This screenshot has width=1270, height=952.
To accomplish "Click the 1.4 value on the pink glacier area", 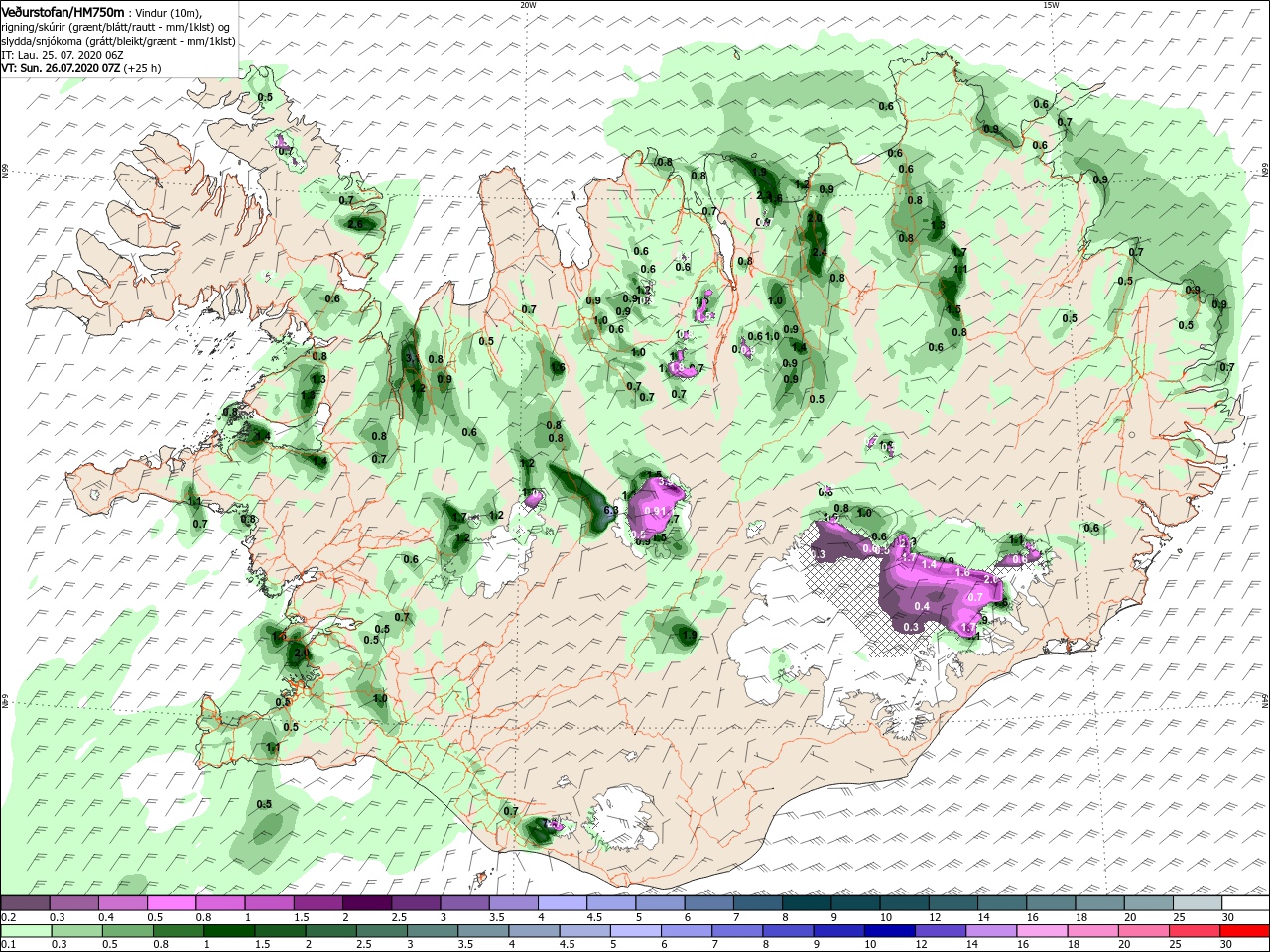I will click(929, 564).
